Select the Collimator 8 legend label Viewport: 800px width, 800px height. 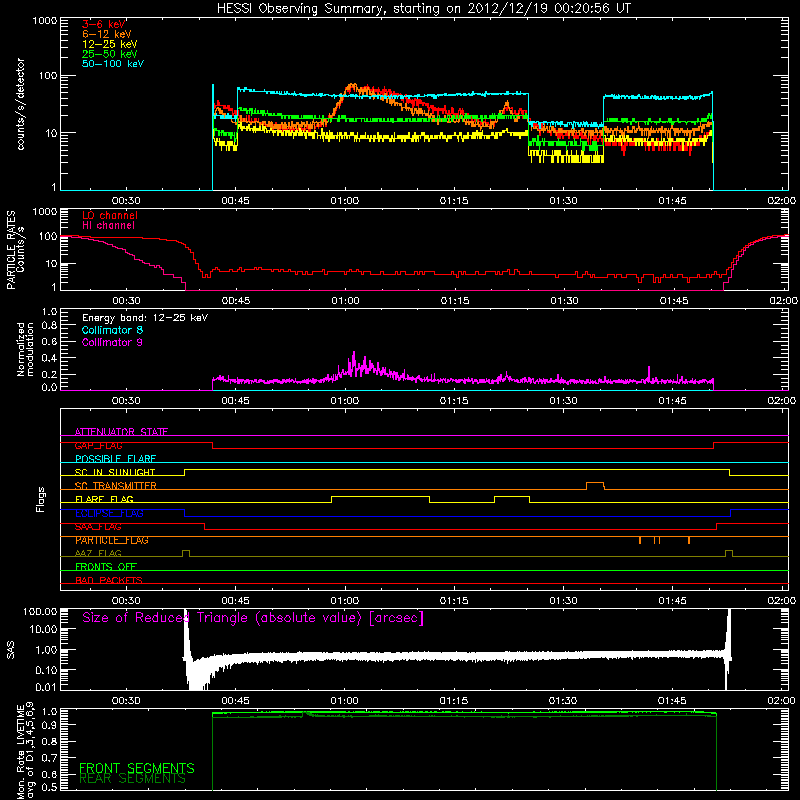point(112,330)
